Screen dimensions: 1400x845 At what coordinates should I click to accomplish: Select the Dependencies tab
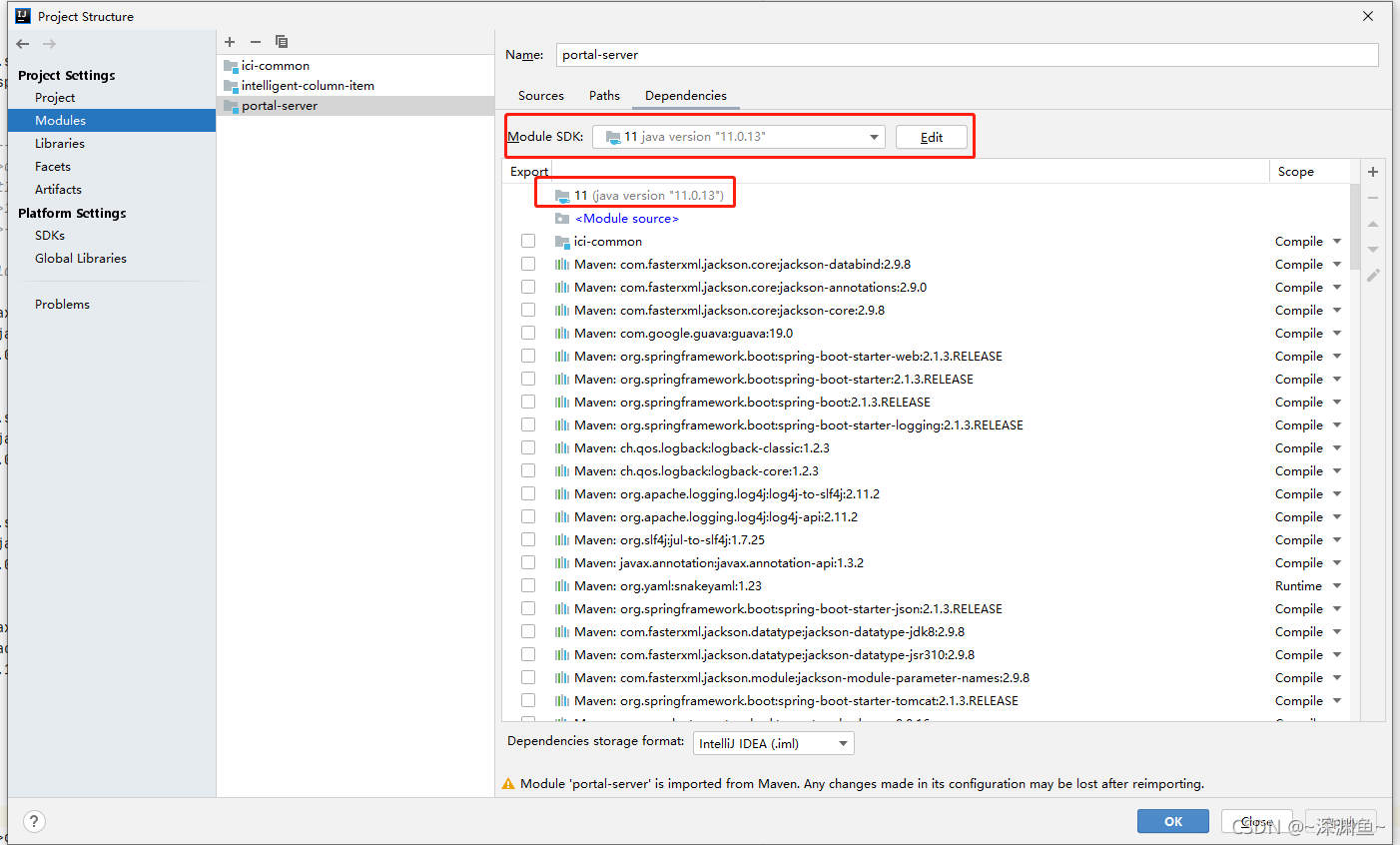click(686, 96)
